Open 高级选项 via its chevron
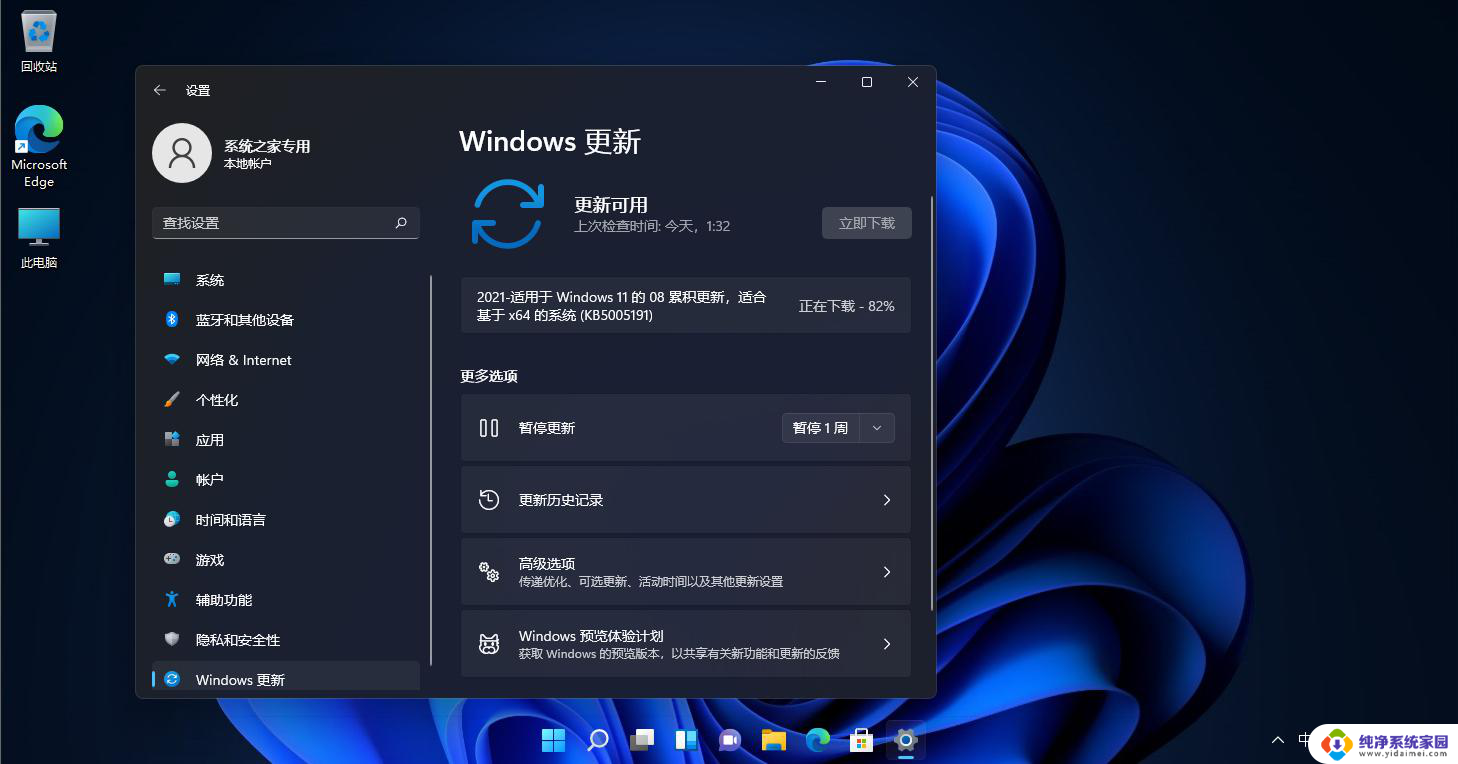Image resolution: width=1458 pixels, height=764 pixels. click(886, 572)
